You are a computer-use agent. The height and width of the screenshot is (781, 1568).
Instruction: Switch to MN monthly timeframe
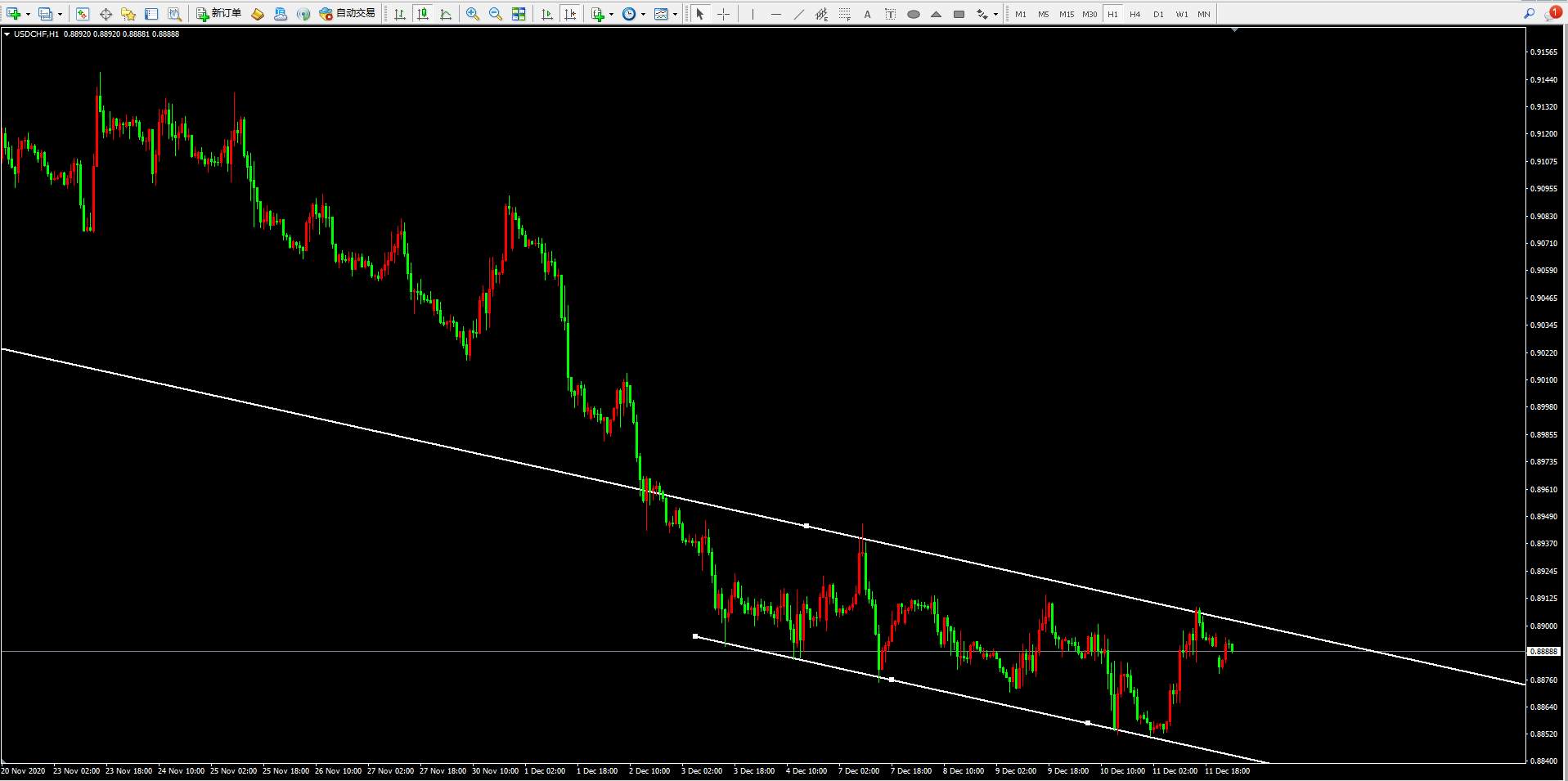coord(1204,14)
